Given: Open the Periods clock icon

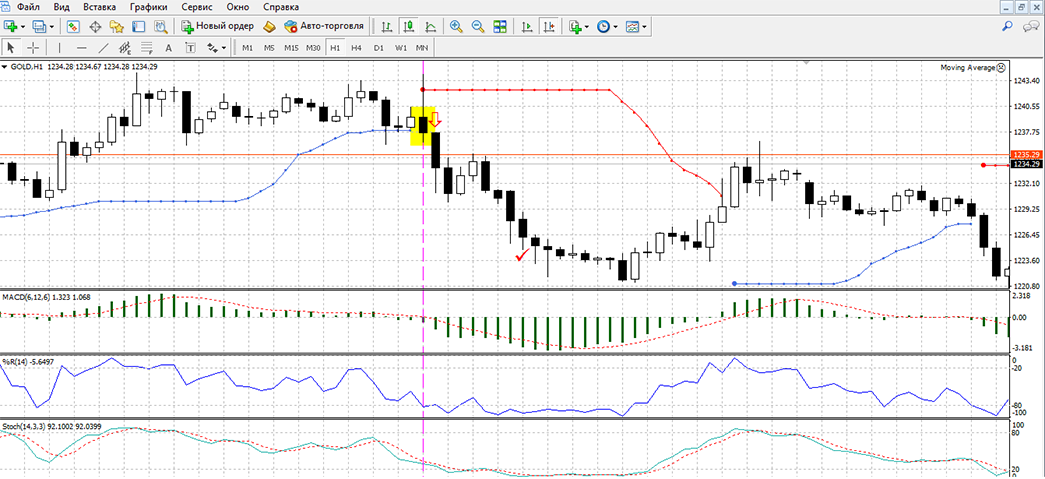Looking at the screenshot, I should point(604,27).
